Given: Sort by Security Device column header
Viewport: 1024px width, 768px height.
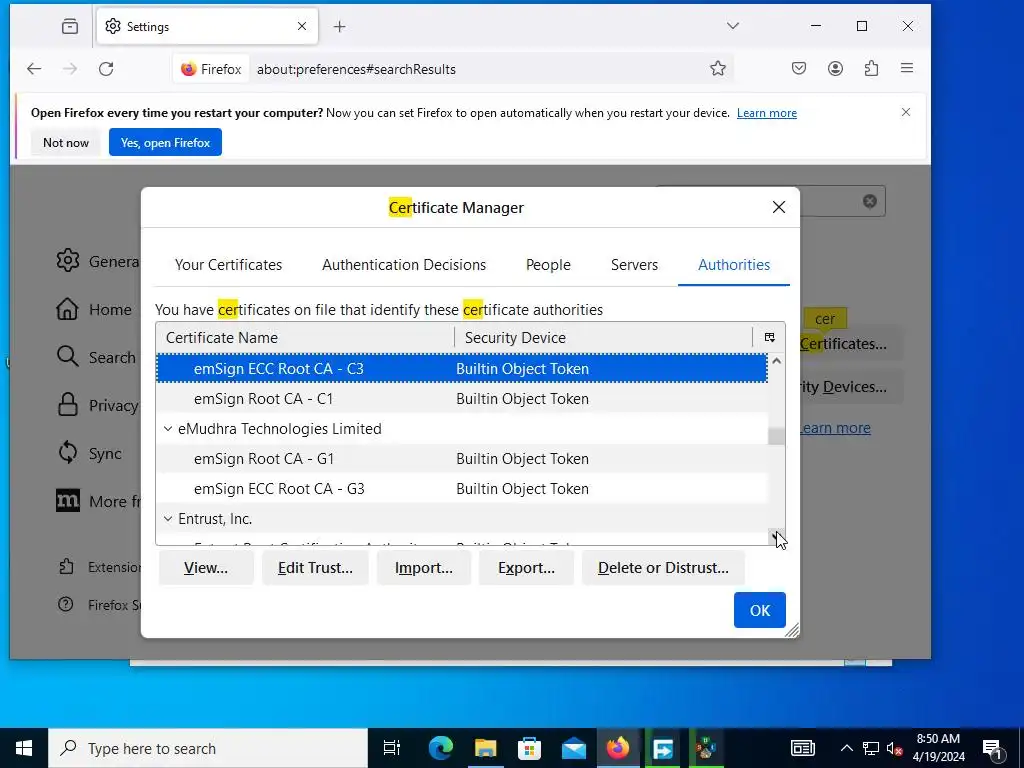Looking at the screenshot, I should (603, 338).
